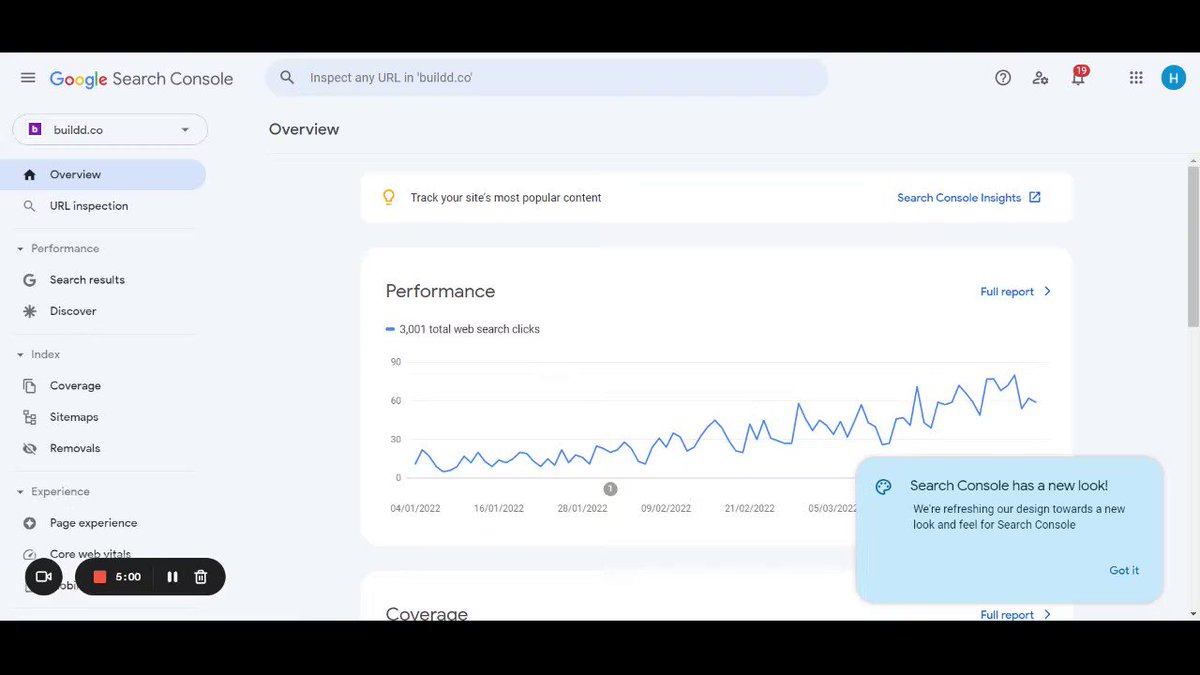Open Search Console Insights link
Image resolution: width=1200 pixels, height=675 pixels.
pos(959,198)
